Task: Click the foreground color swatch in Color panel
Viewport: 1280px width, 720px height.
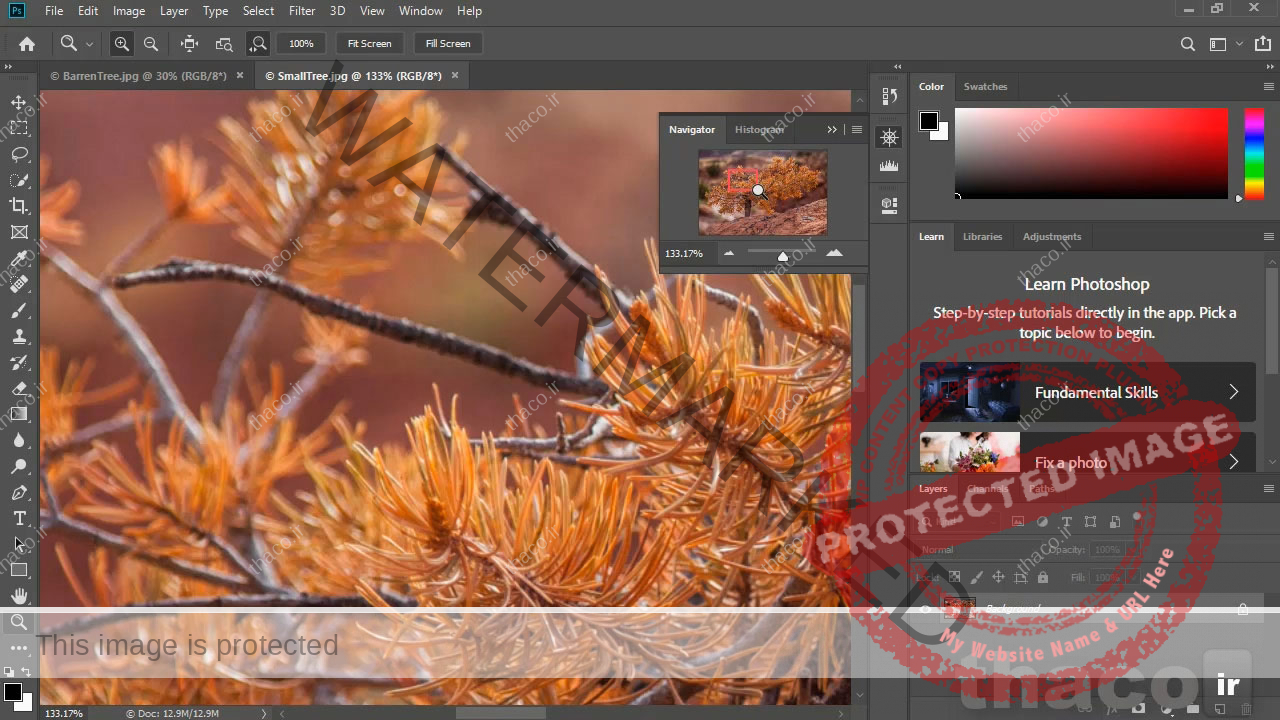Action: tap(929, 121)
